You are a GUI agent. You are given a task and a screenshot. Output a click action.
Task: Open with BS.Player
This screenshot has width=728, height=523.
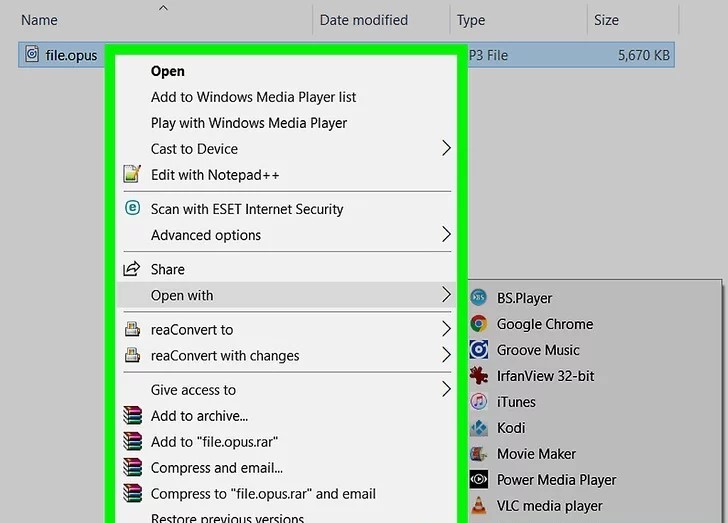pos(595,298)
